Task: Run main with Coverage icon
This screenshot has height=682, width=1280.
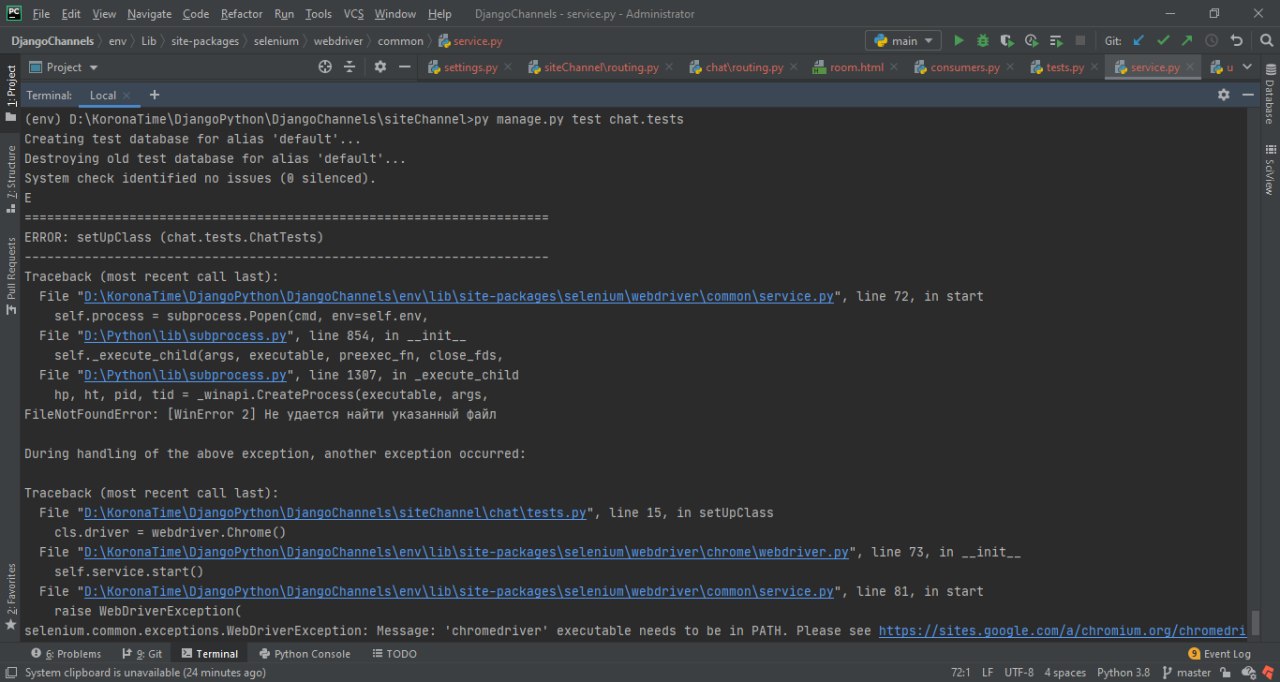Action: pos(1007,41)
